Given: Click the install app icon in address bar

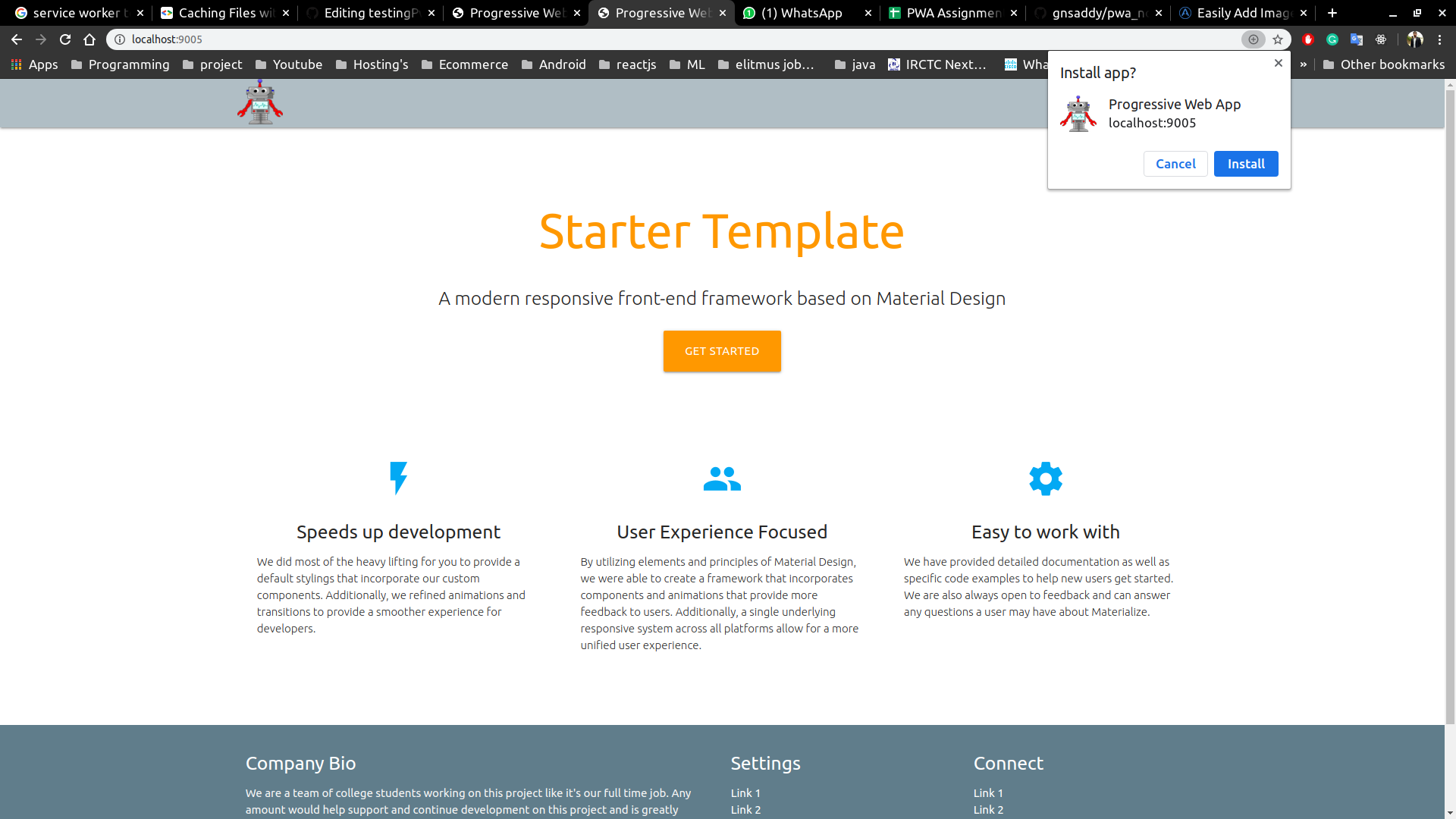Looking at the screenshot, I should tap(1253, 39).
